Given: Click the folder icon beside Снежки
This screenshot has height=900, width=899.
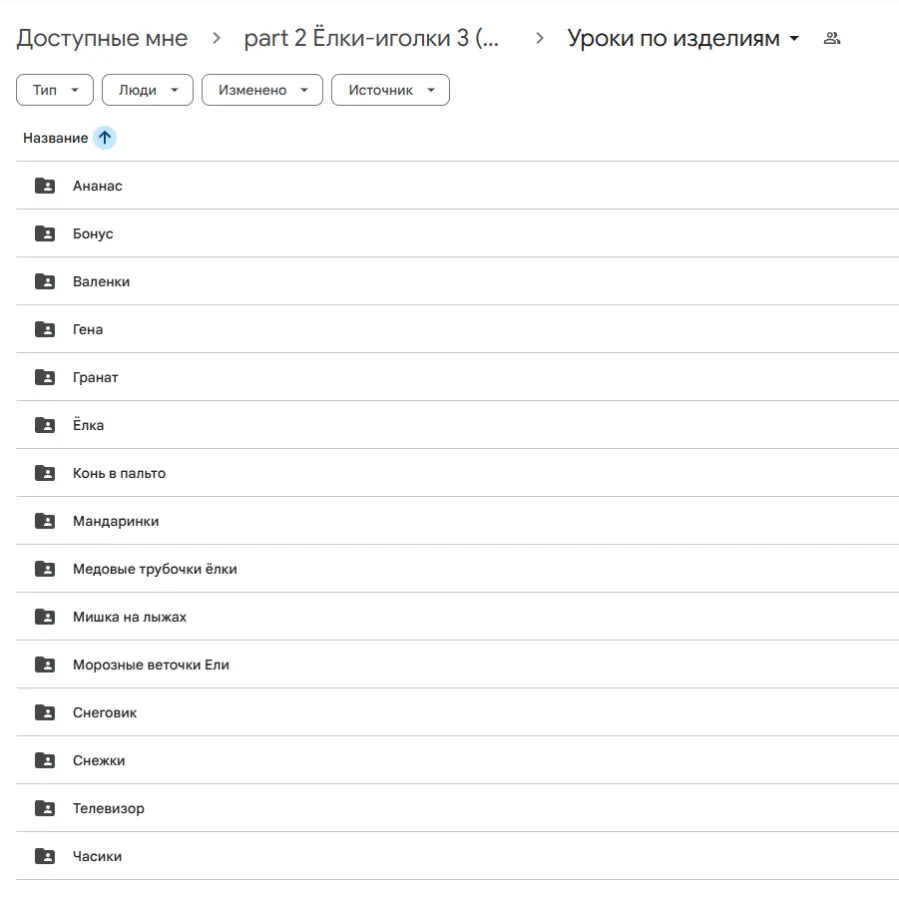Looking at the screenshot, I should 44,760.
